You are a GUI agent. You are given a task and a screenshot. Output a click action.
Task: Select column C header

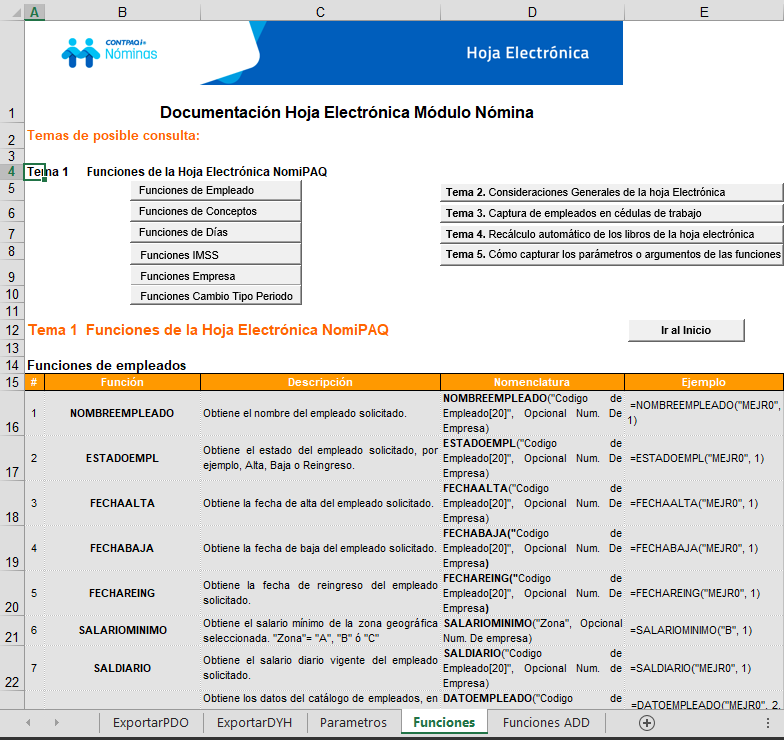pyautogui.click(x=320, y=12)
